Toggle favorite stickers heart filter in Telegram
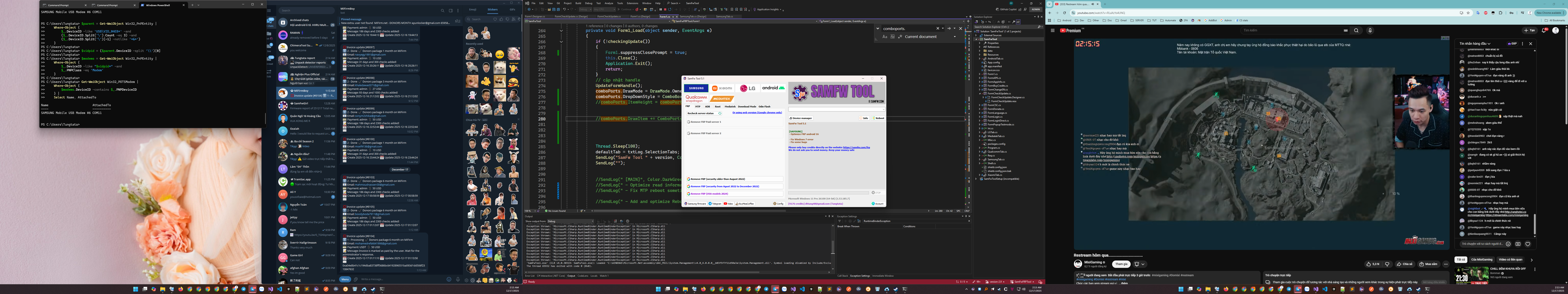1568x294 pixels. point(496,19)
